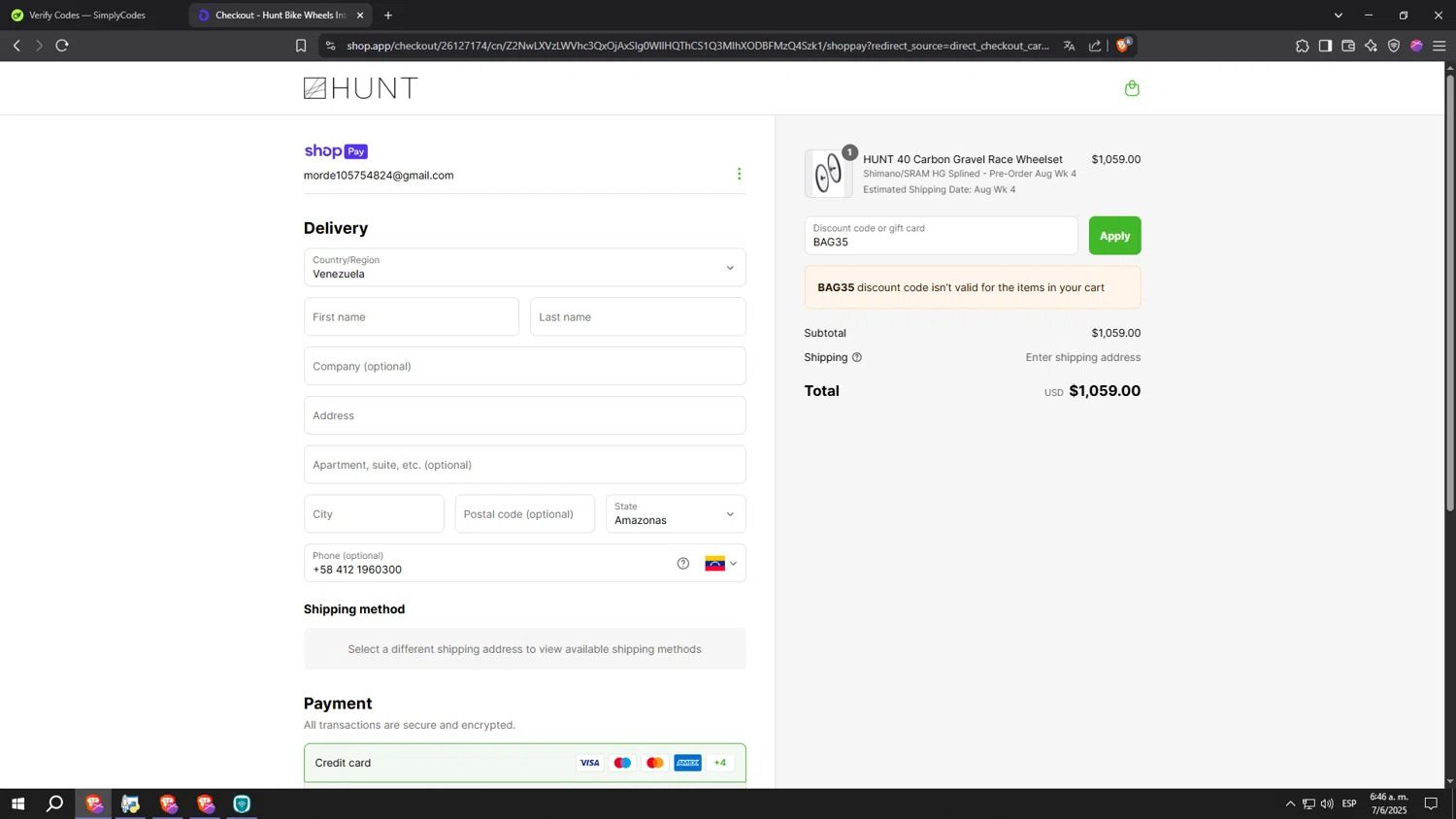Click the browser address bar URL
The image size is (1456, 819).
tap(697, 46)
